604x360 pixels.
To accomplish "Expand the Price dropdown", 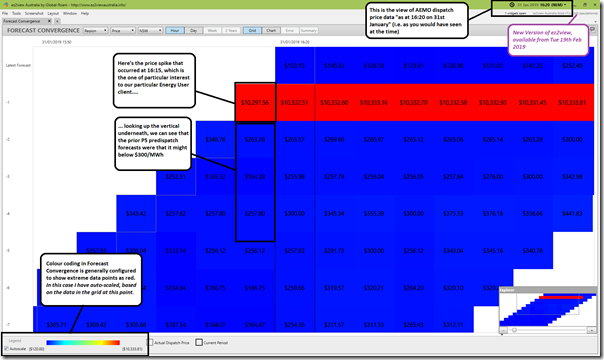I will point(123,30).
